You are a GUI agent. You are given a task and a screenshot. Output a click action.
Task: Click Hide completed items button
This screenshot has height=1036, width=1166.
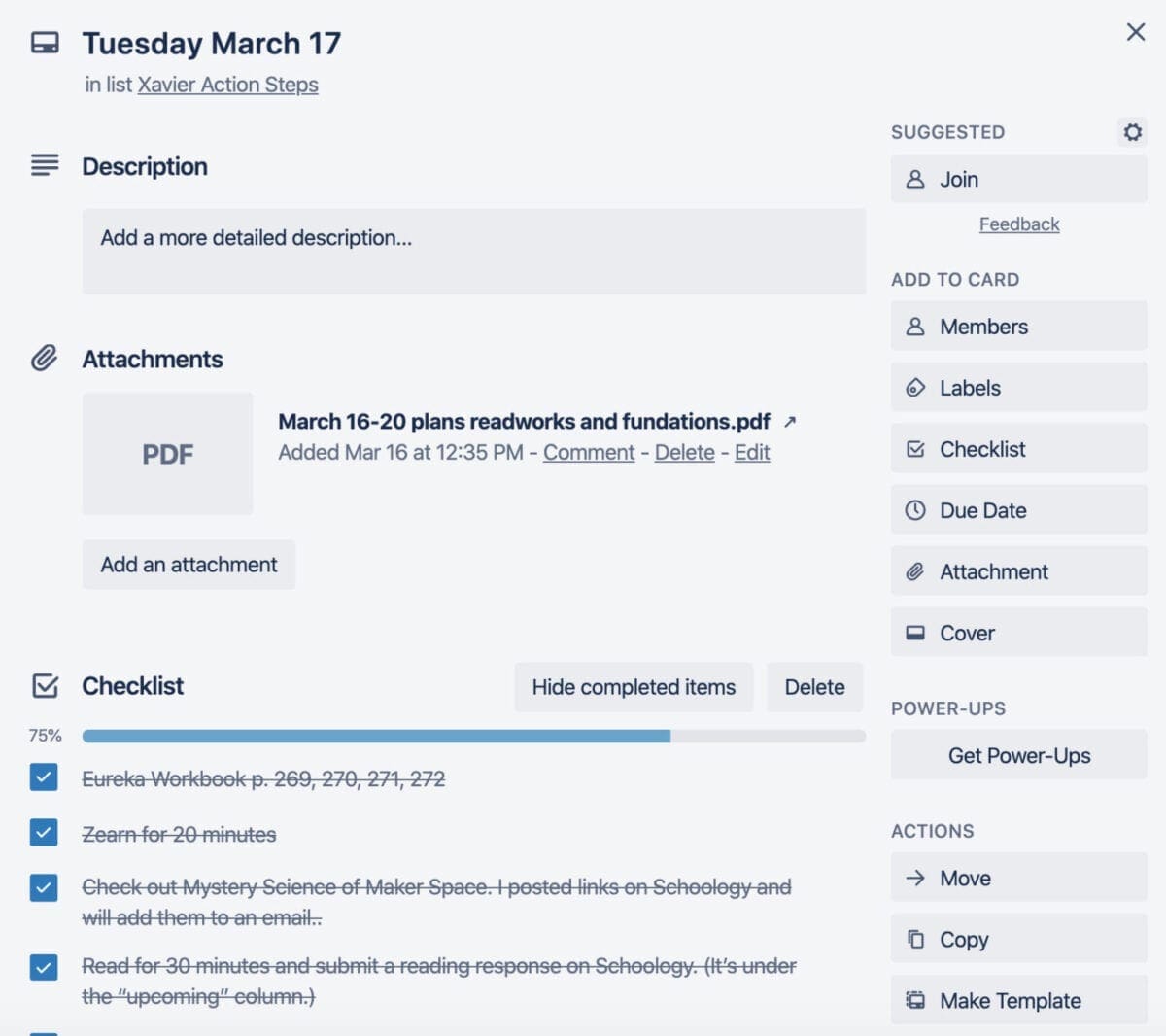[x=634, y=687]
